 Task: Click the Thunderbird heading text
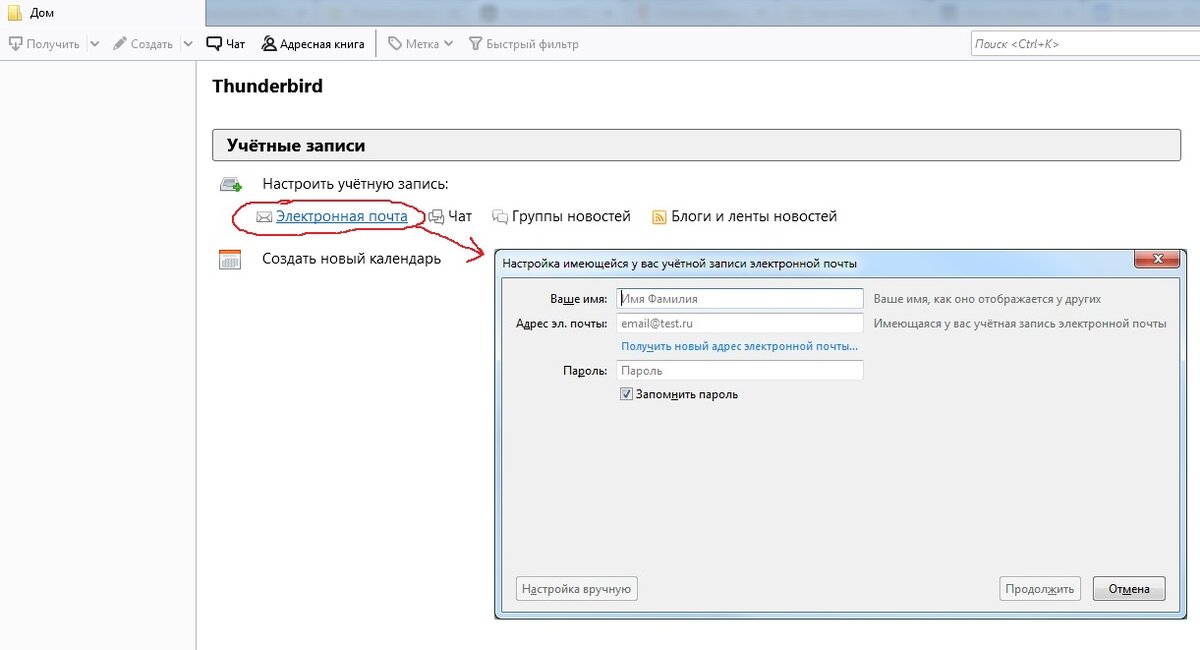(268, 86)
